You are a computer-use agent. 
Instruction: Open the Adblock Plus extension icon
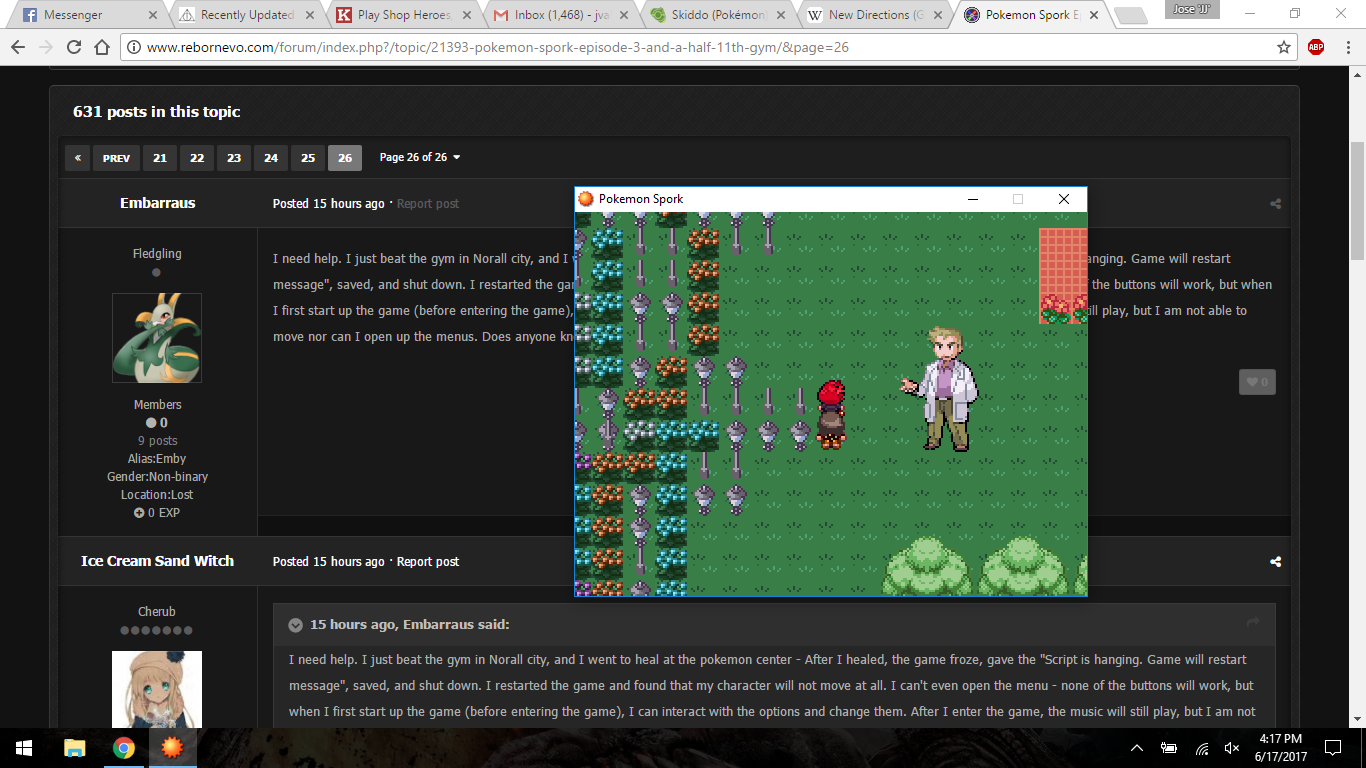[x=1316, y=47]
